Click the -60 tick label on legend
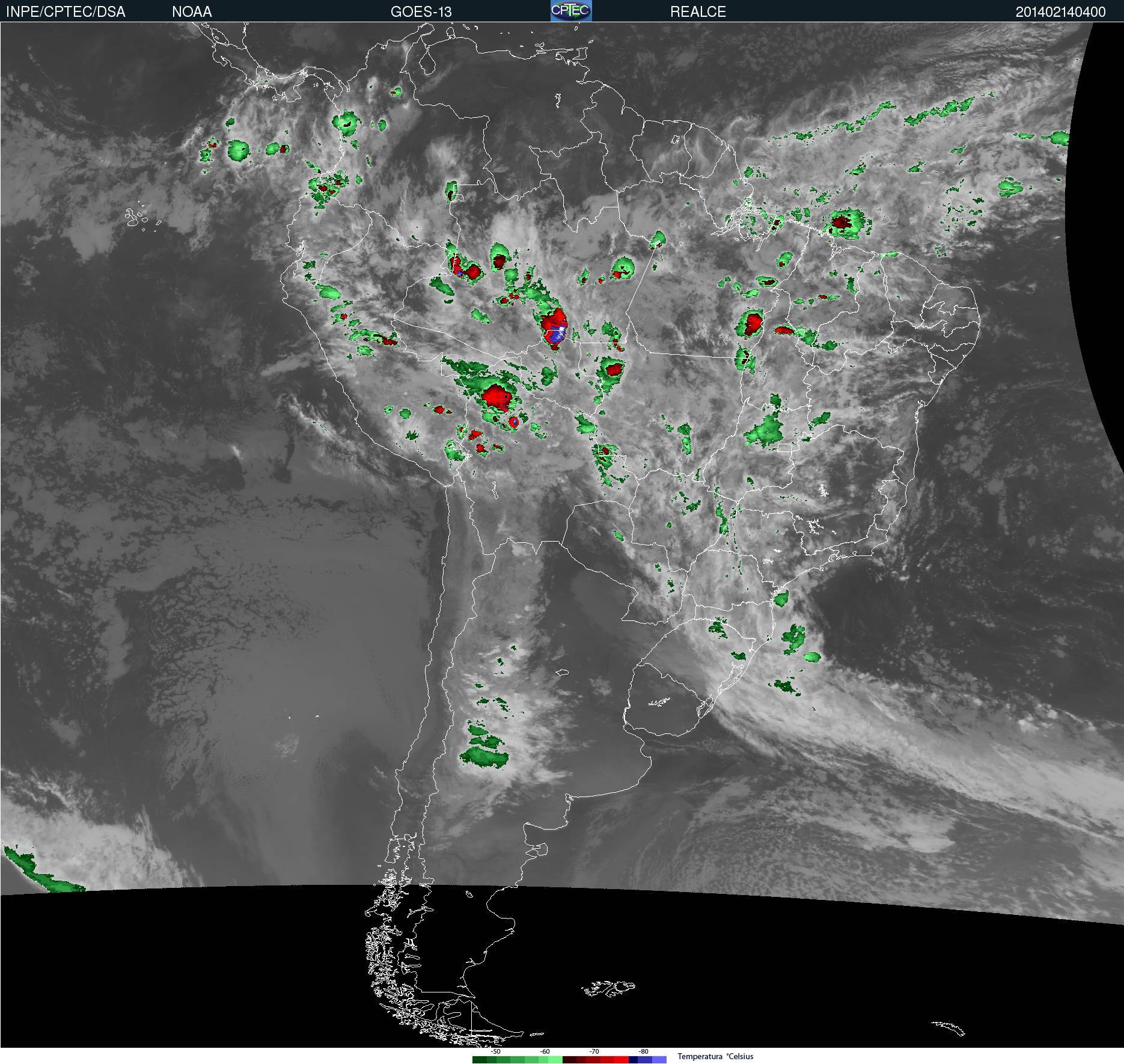Viewport: 1124px width, 1064px height. click(545, 1052)
